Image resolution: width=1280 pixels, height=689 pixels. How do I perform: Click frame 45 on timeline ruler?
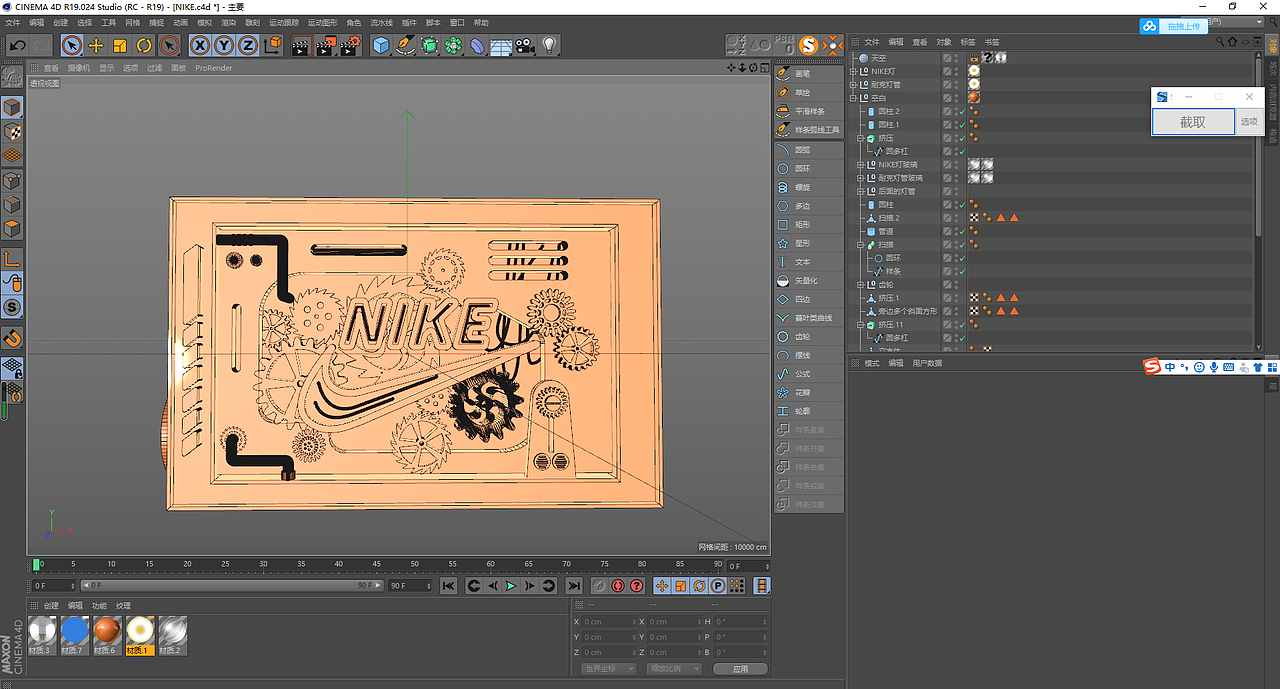tap(376, 565)
